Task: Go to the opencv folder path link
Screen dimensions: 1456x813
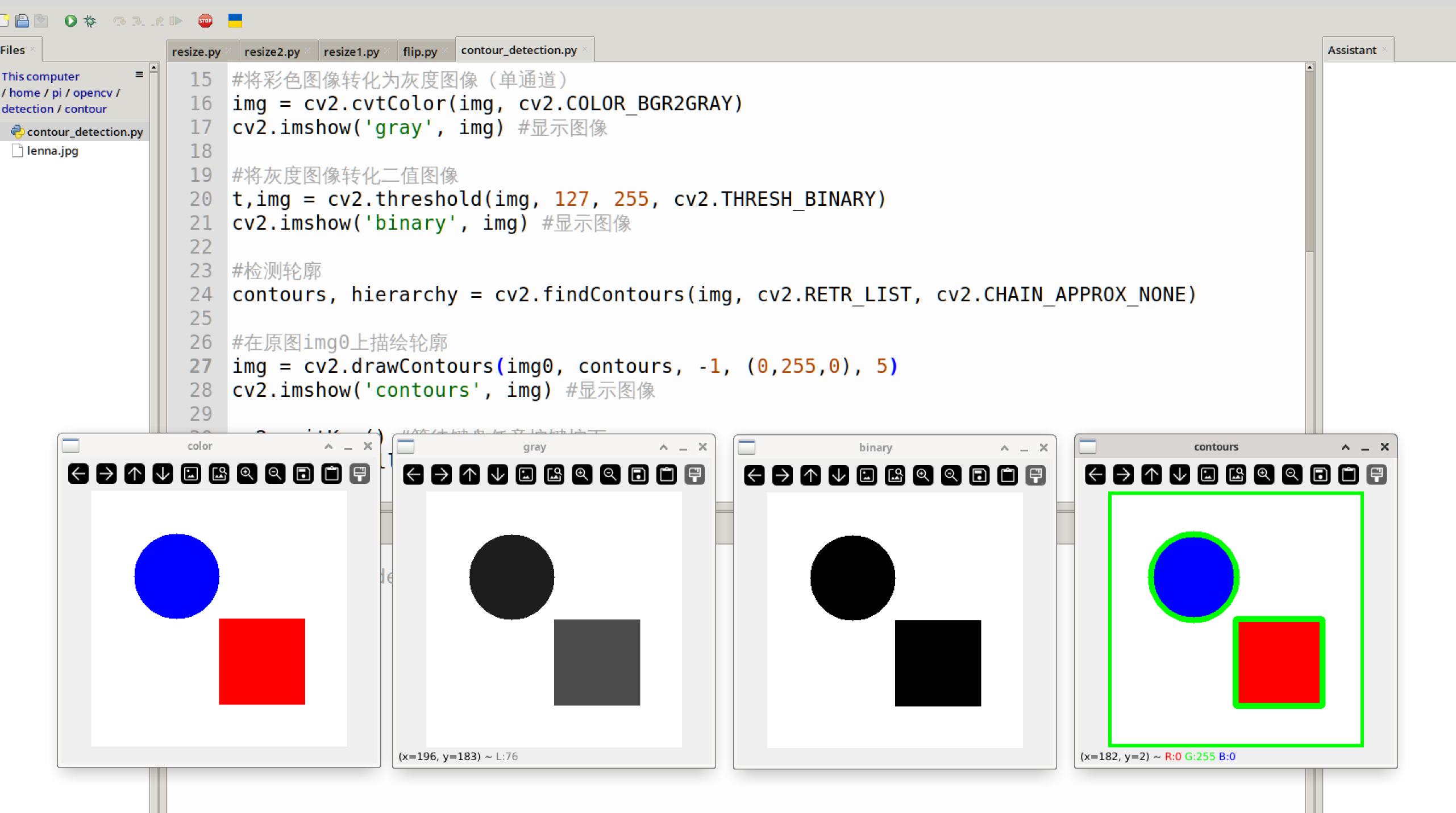Action: coord(93,93)
